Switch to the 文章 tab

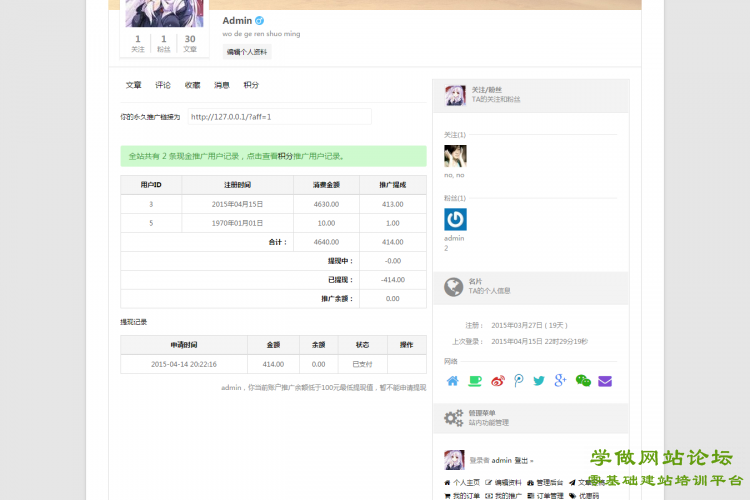133,85
